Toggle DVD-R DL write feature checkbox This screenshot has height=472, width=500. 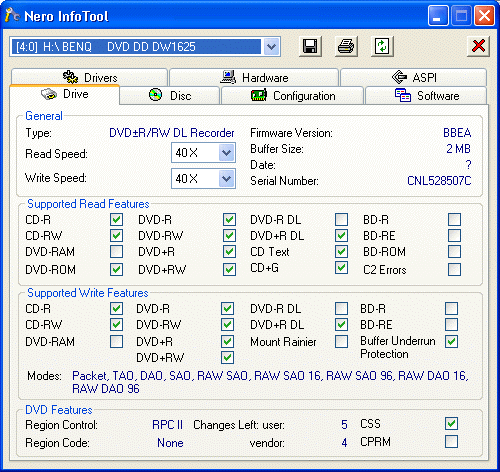tap(341, 309)
